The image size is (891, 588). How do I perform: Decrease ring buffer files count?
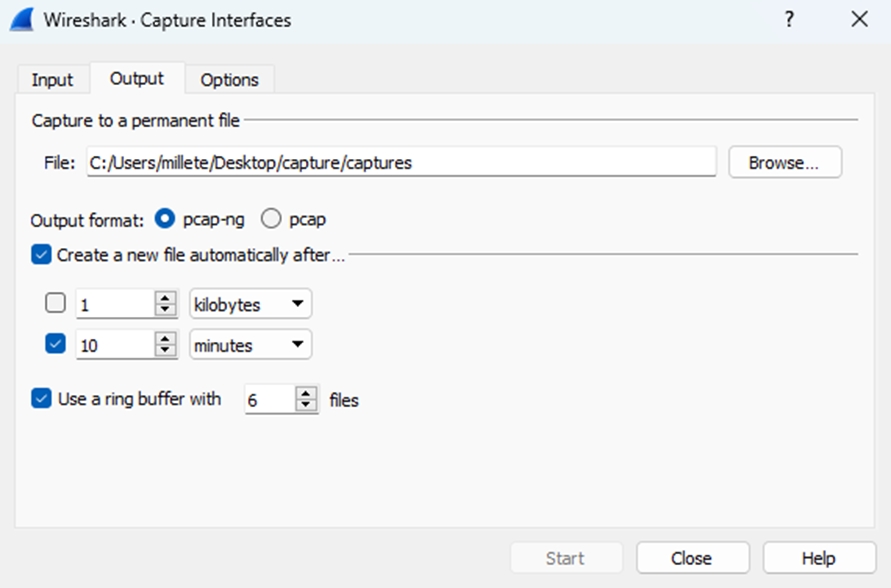306,405
